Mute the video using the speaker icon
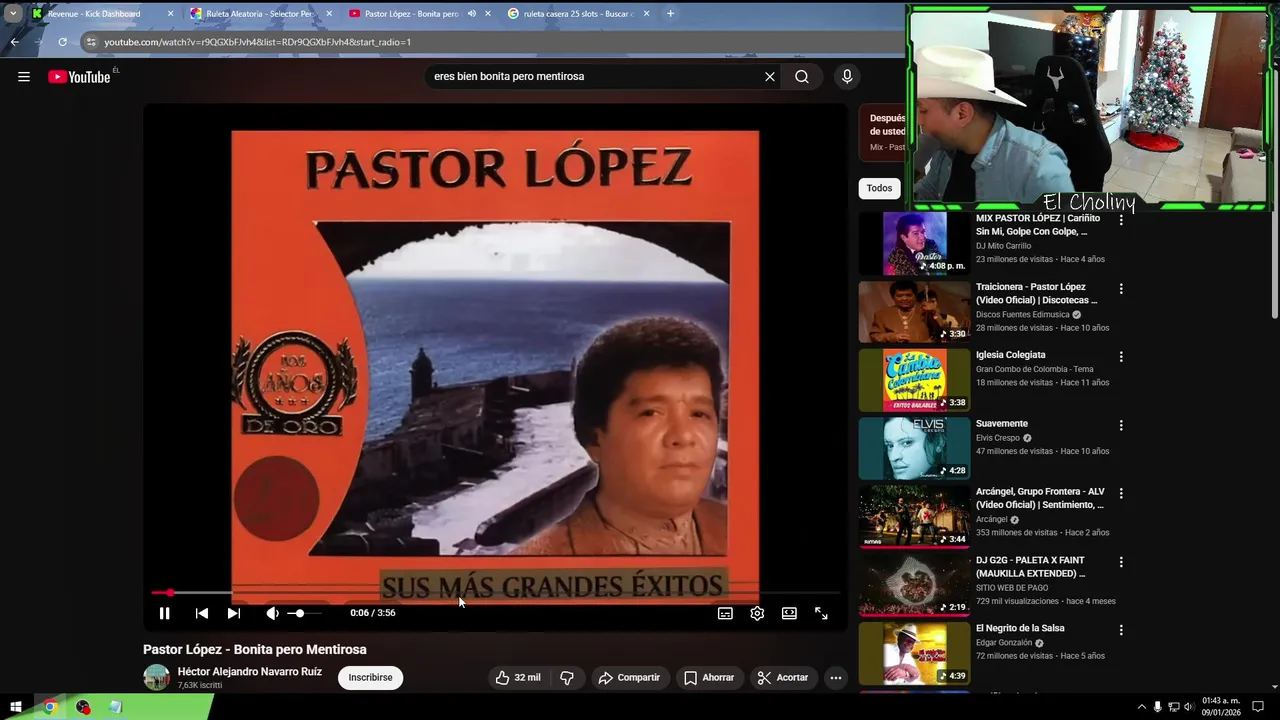 pos(272,613)
